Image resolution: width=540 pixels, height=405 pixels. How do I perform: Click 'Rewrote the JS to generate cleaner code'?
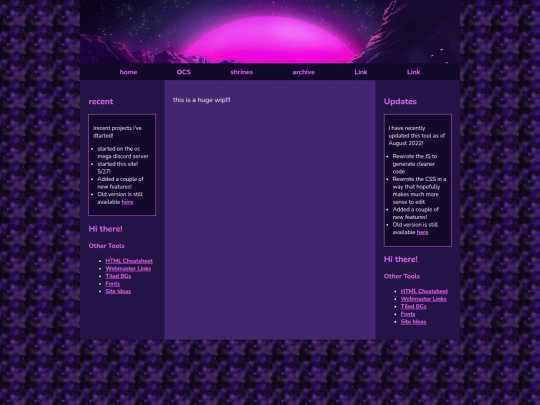click(415, 164)
